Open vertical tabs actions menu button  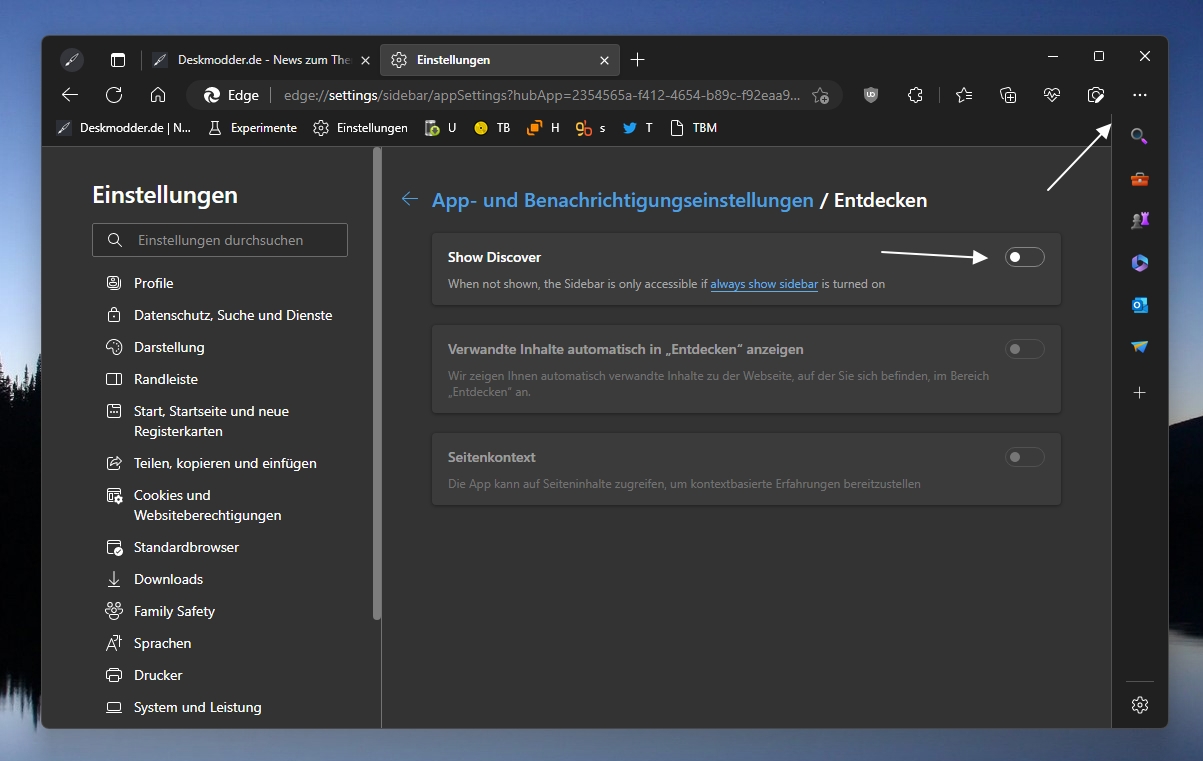(118, 60)
